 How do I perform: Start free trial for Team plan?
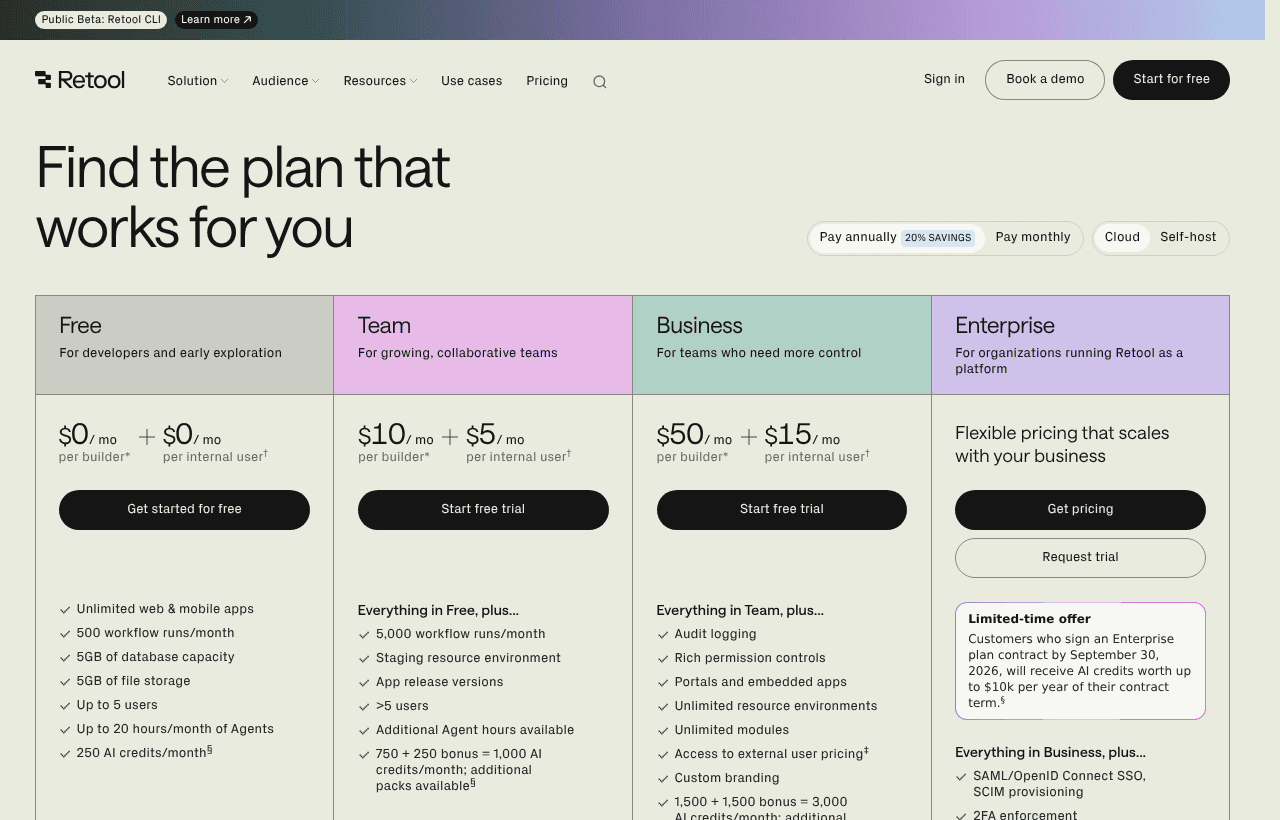pyautogui.click(x=483, y=510)
